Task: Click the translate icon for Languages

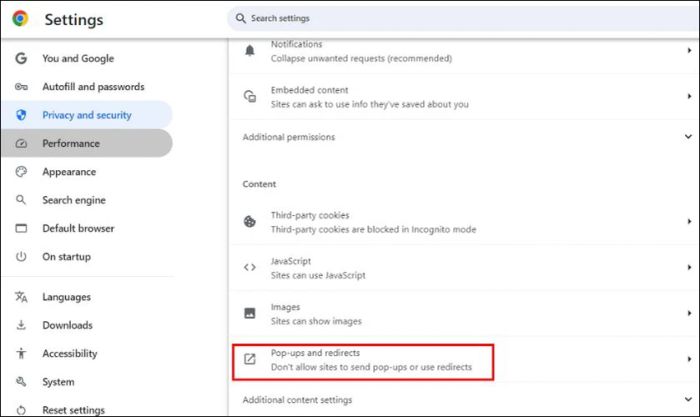Action: tap(21, 297)
